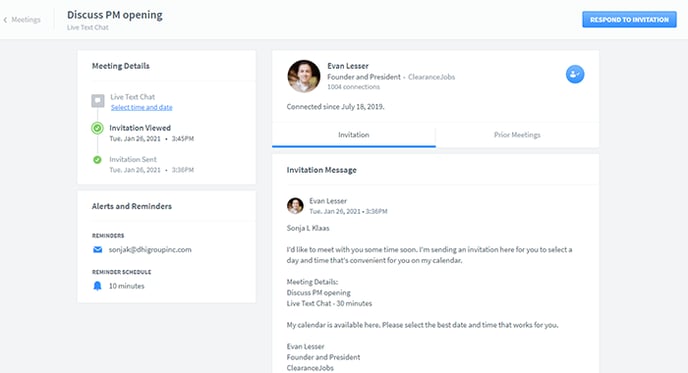688x373 pixels.
Task: Click the Invitation Viewed green checkmark
Action: click(97, 128)
